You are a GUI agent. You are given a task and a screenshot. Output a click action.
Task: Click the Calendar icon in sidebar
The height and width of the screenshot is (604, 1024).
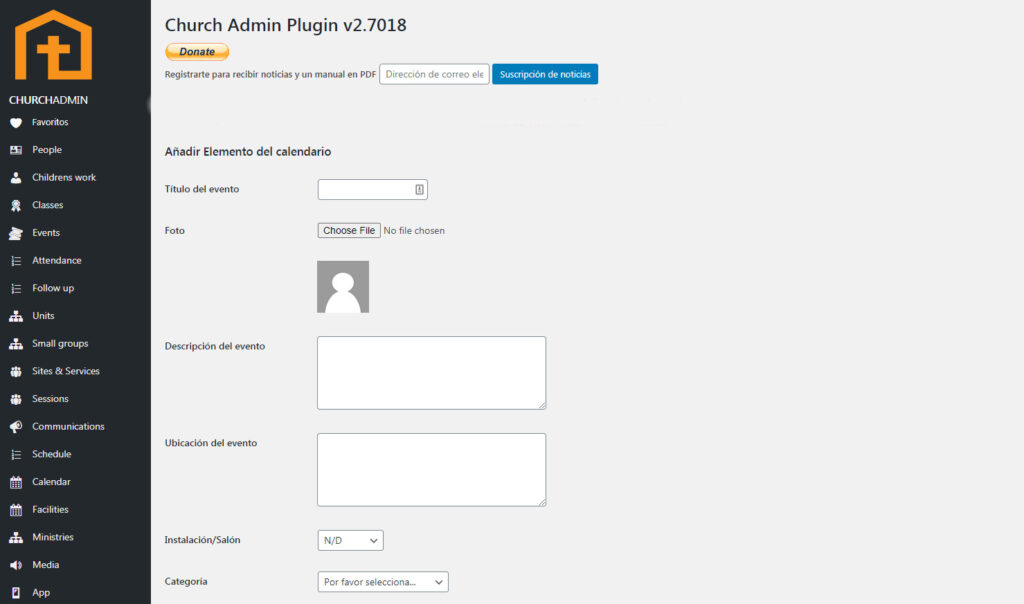(x=15, y=482)
